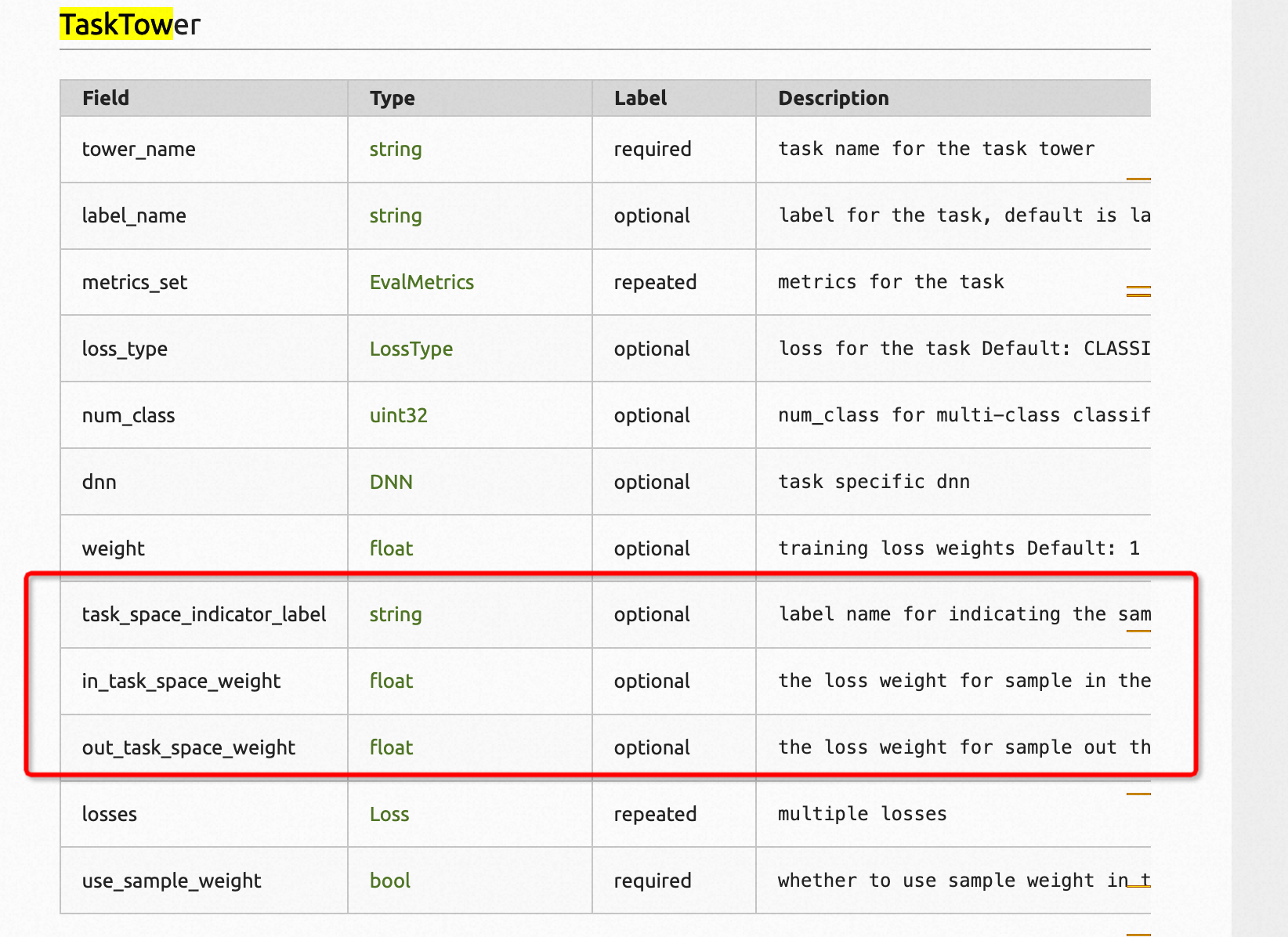Open the bool type link

pos(390,881)
